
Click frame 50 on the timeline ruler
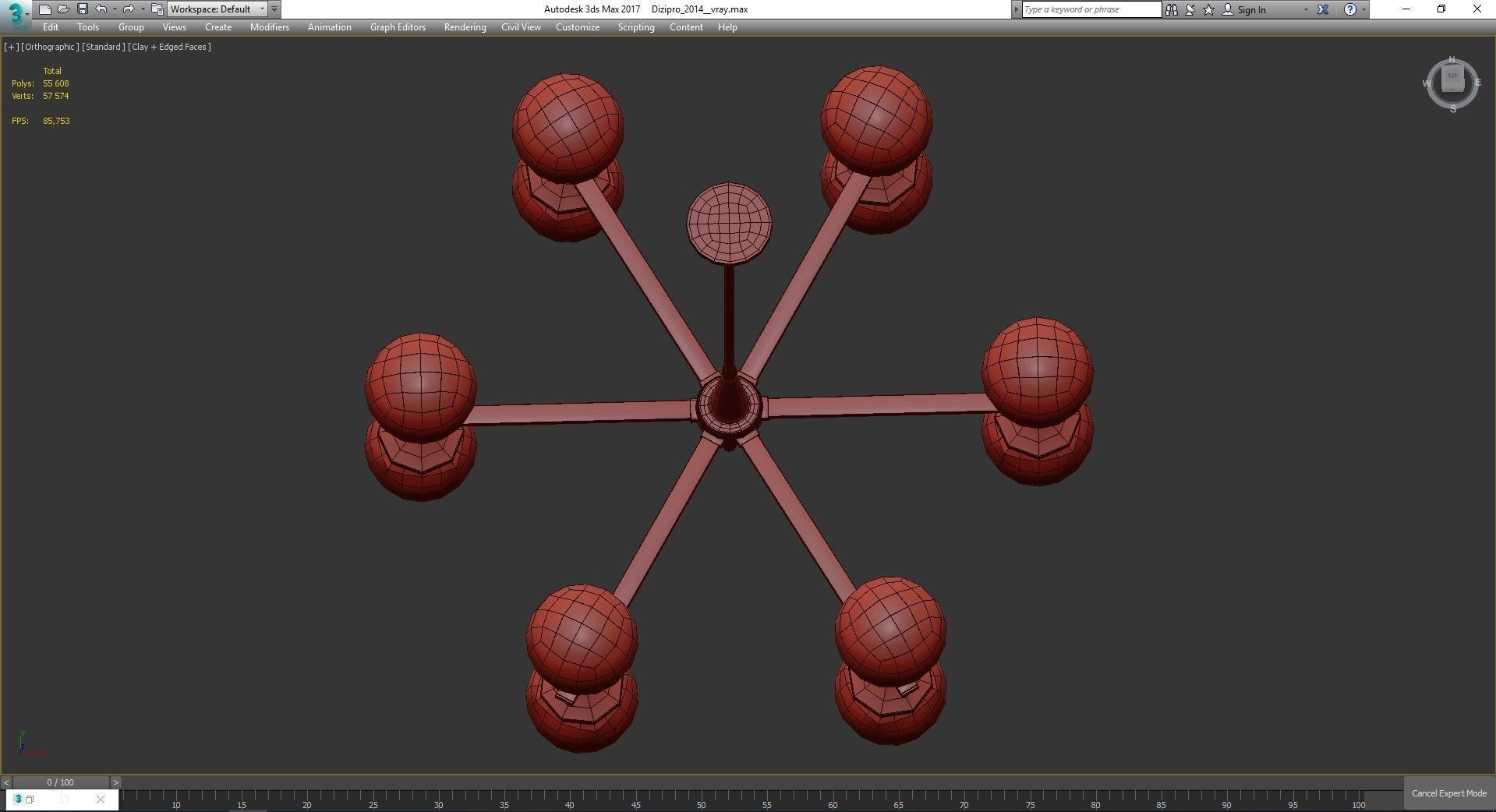702,805
